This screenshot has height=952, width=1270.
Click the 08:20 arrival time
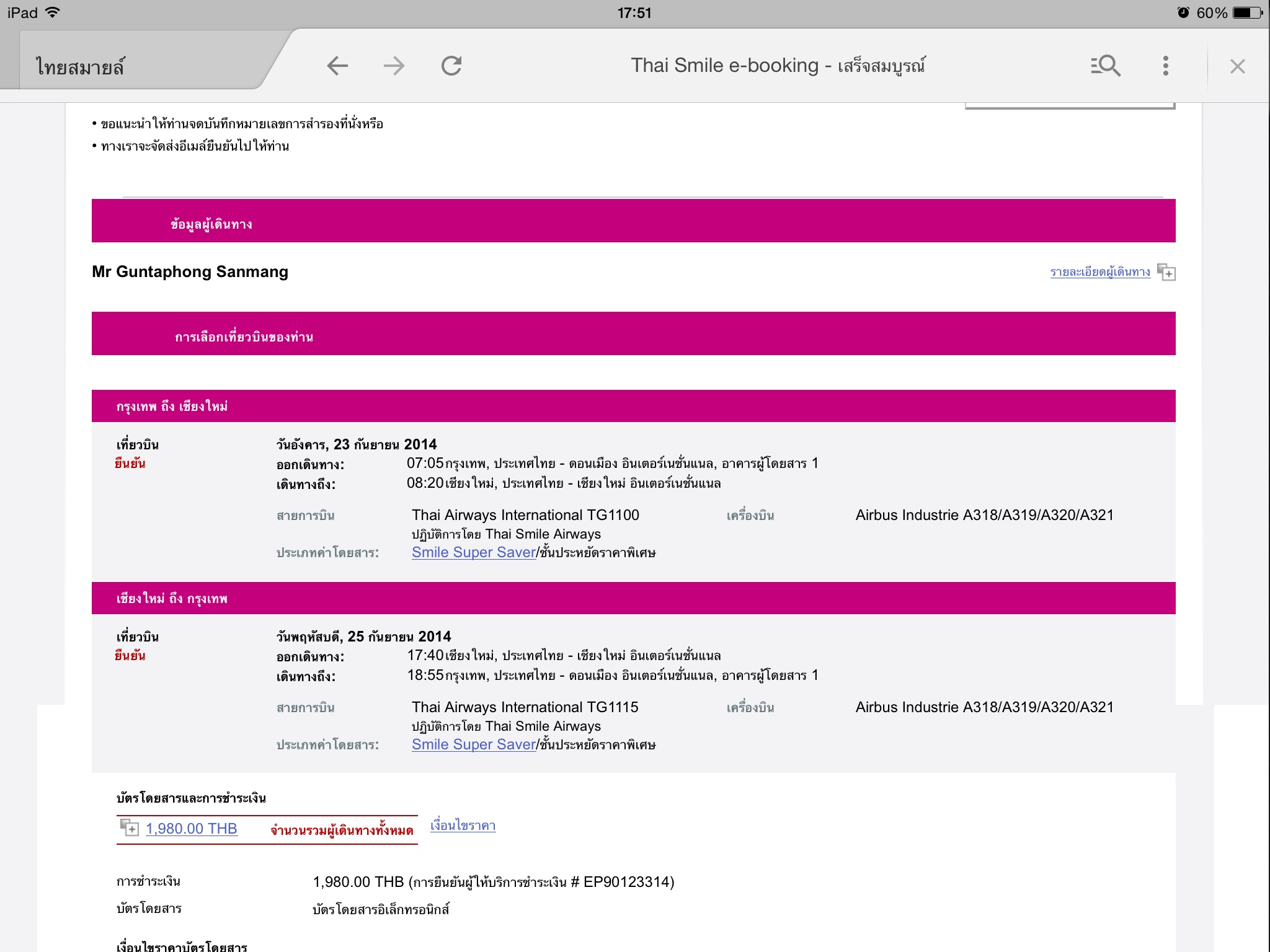(425, 483)
